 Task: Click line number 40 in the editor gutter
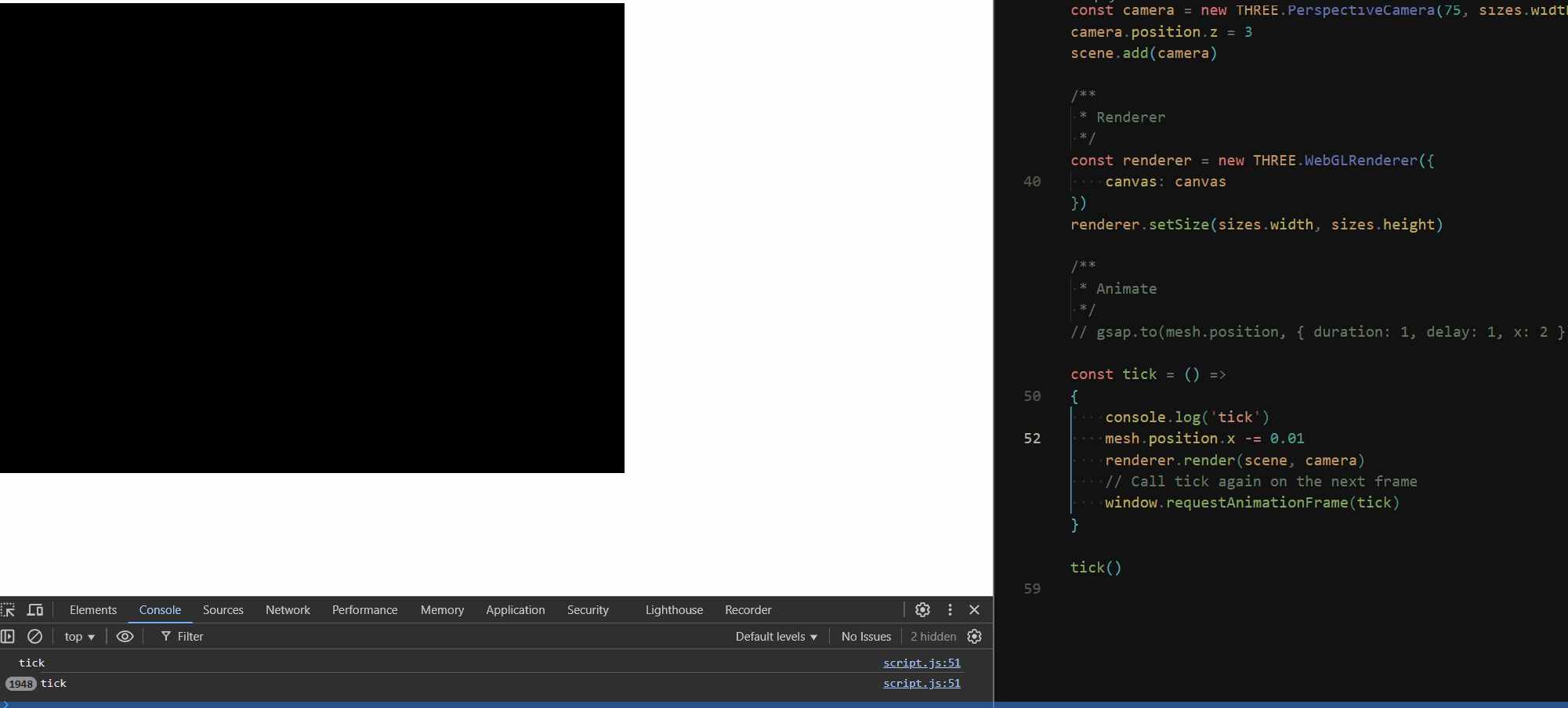1032,182
